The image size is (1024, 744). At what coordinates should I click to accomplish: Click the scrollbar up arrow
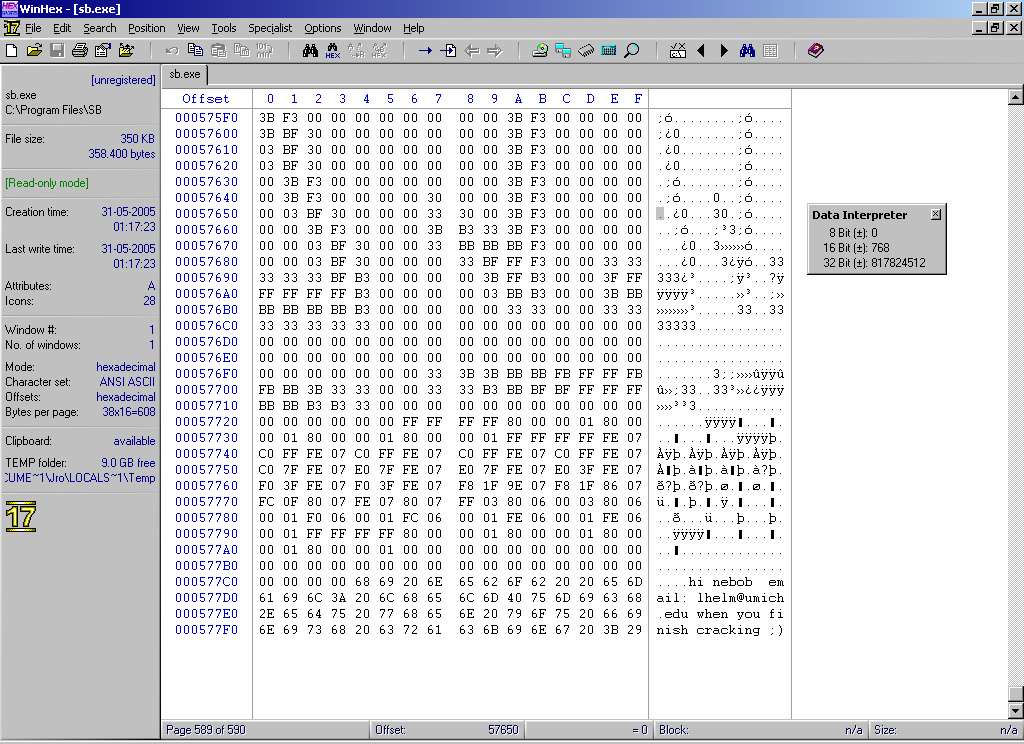click(1016, 97)
